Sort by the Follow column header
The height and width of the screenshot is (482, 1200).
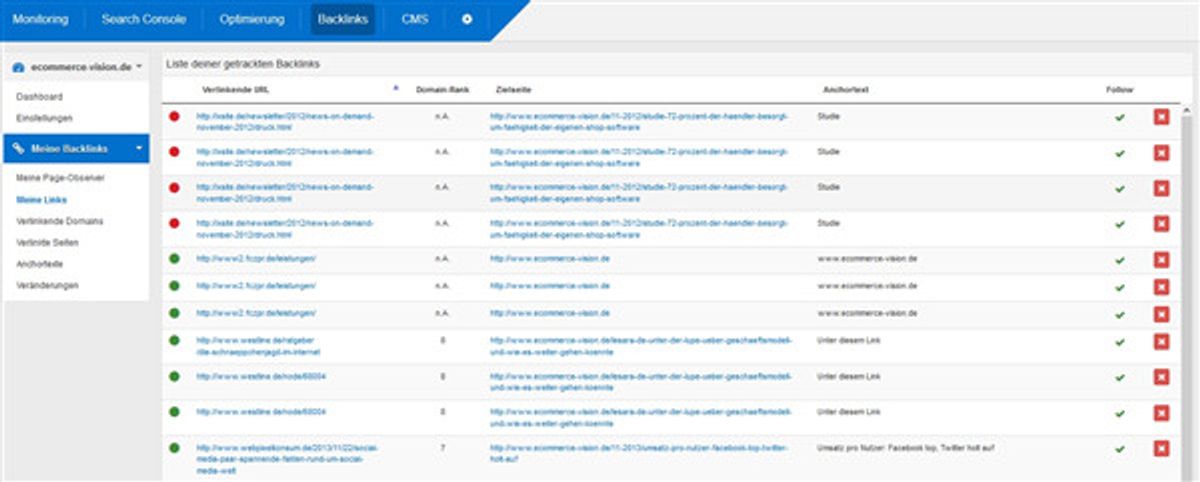(x=1119, y=89)
